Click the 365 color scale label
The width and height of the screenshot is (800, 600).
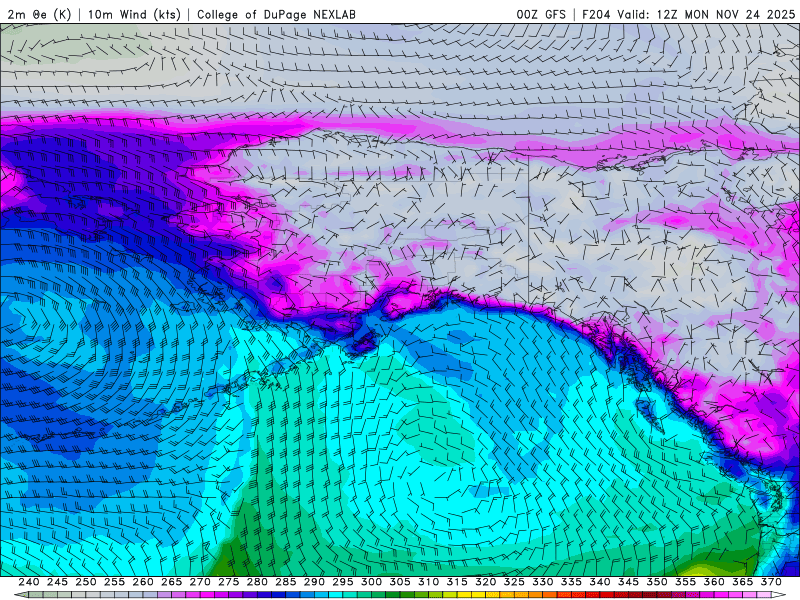[x=743, y=582]
